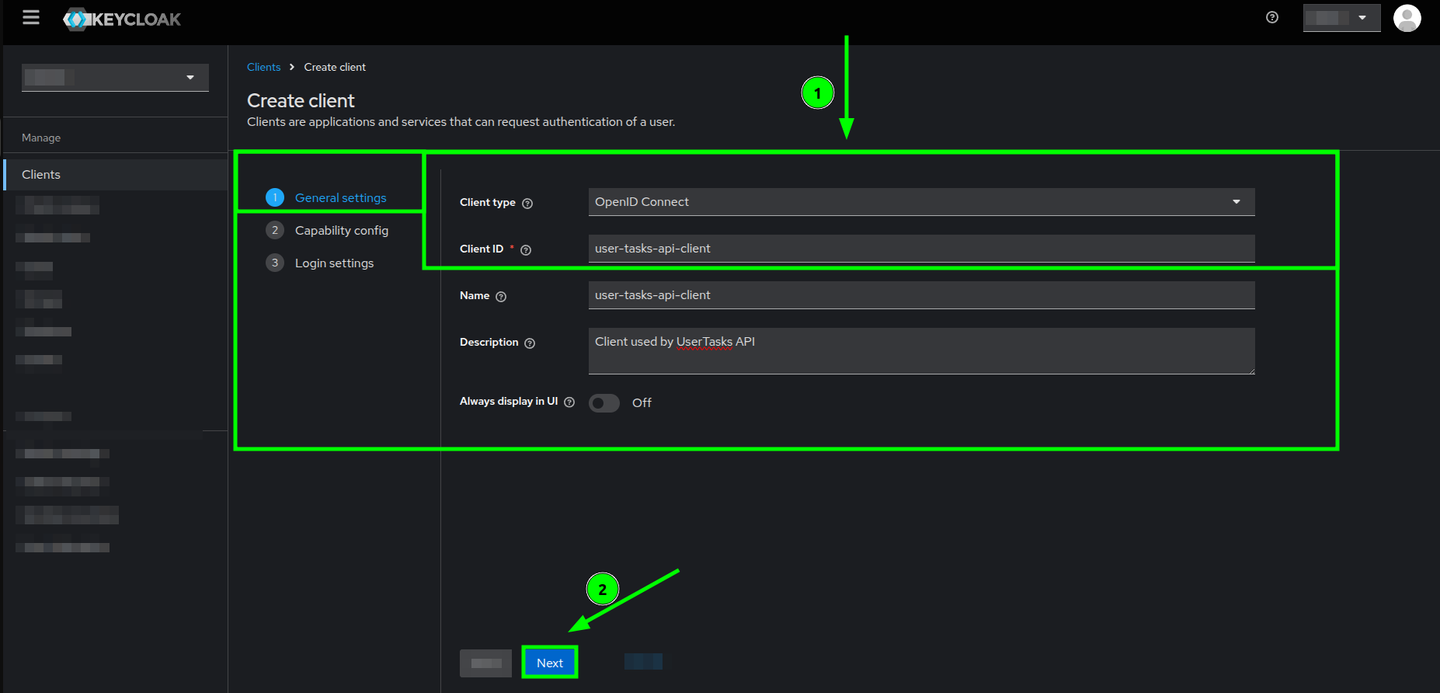Open the navigation hamburger menu
The image size is (1440, 693).
tap(30, 17)
